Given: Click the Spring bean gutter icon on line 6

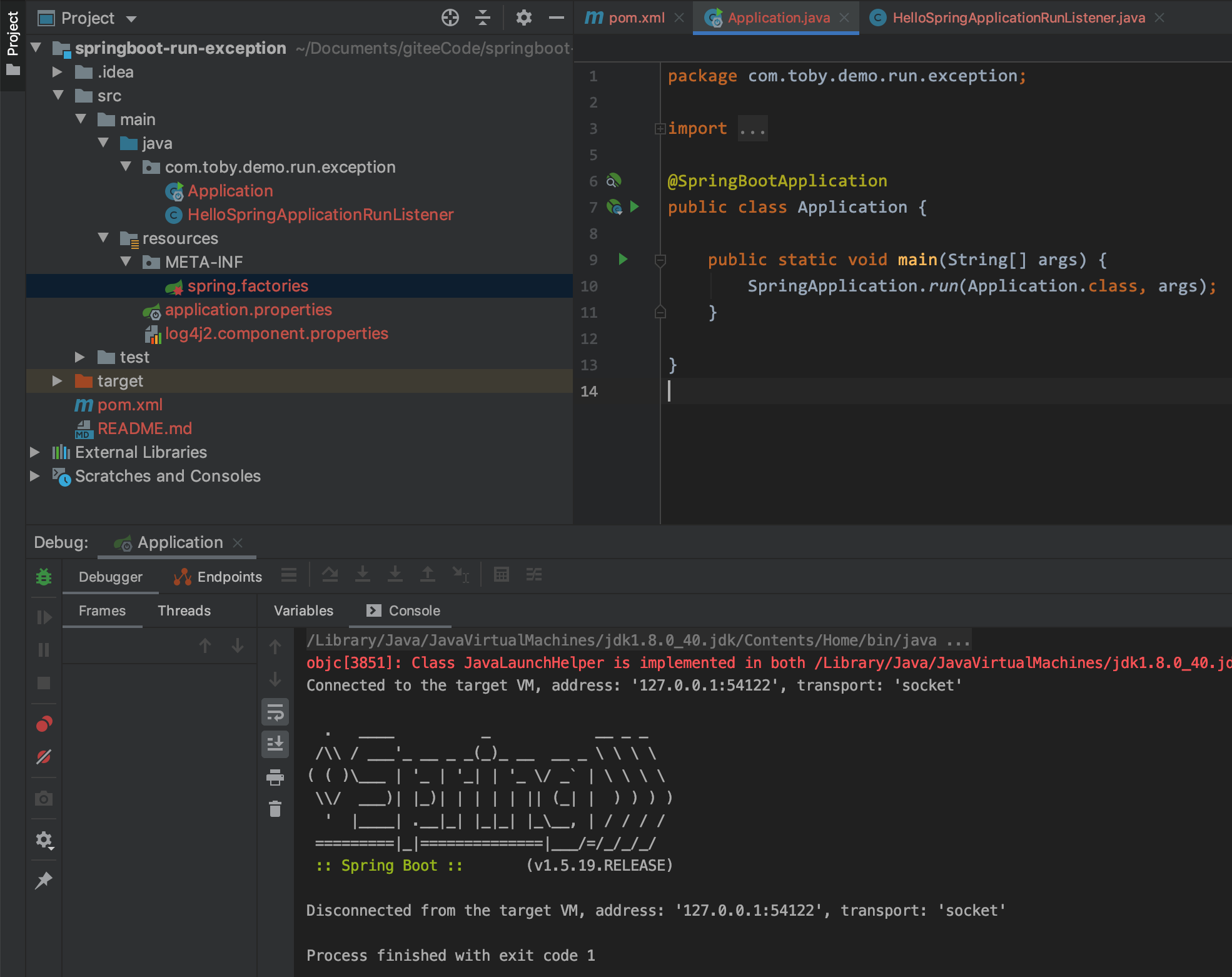Looking at the screenshot, I should 613,181.
